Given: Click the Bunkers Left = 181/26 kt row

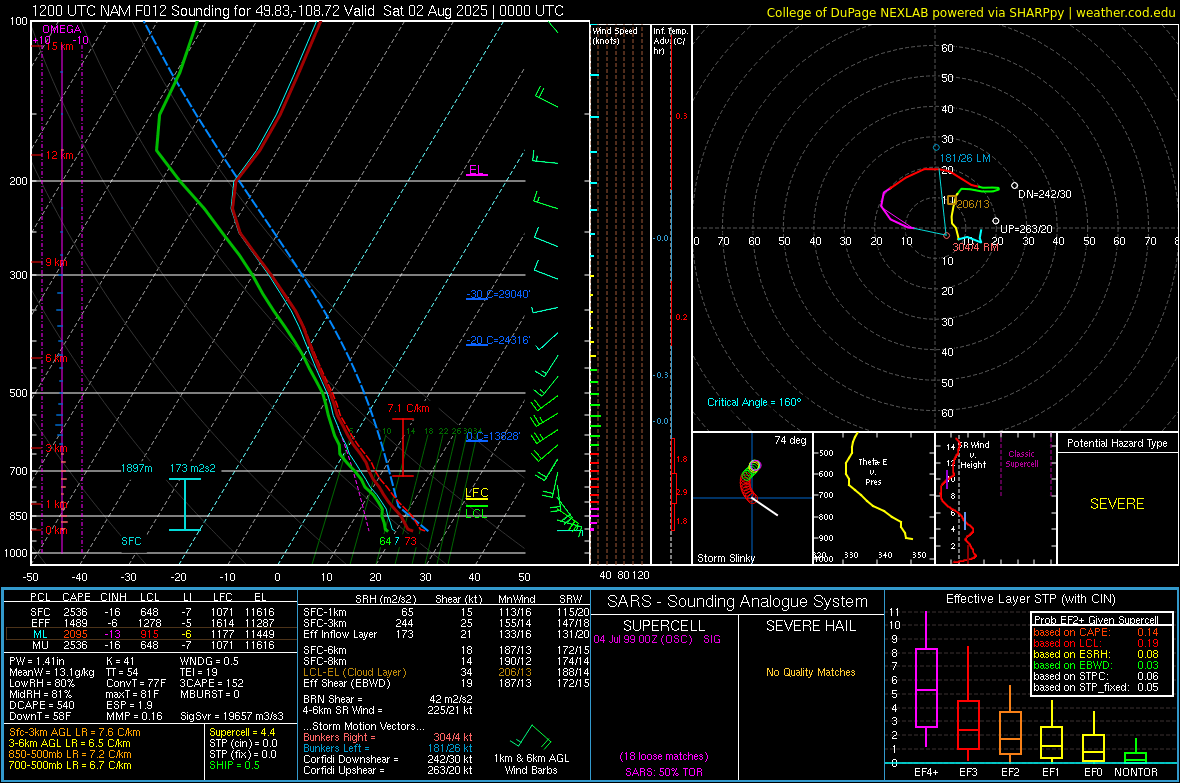Looking at the screenshot, I should pyautogui.click(x=388, y=748).
